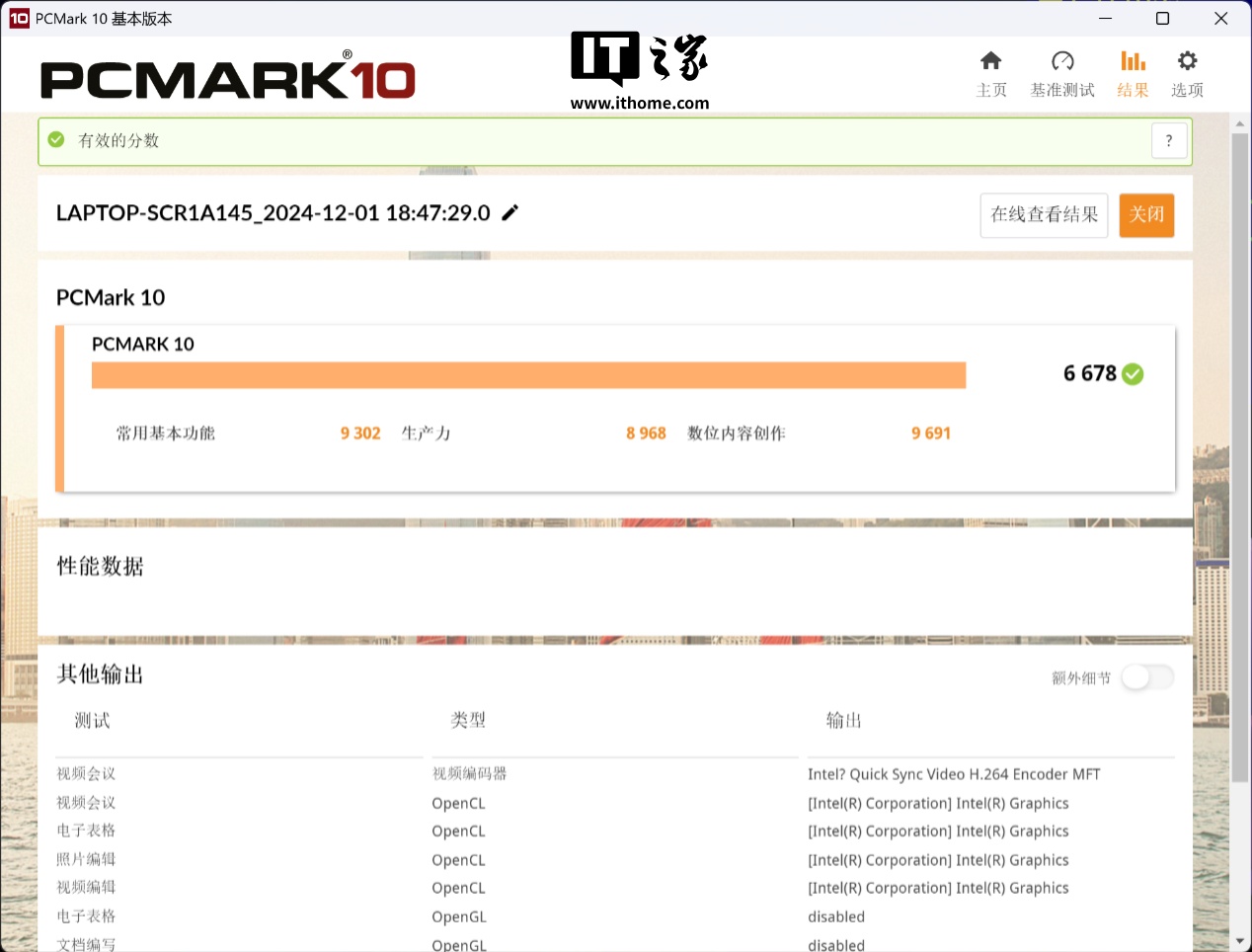The width and height of the screenshot is (1252, 952).
Task: Click the 在线查看结果 button
Action: (1044, 215)
